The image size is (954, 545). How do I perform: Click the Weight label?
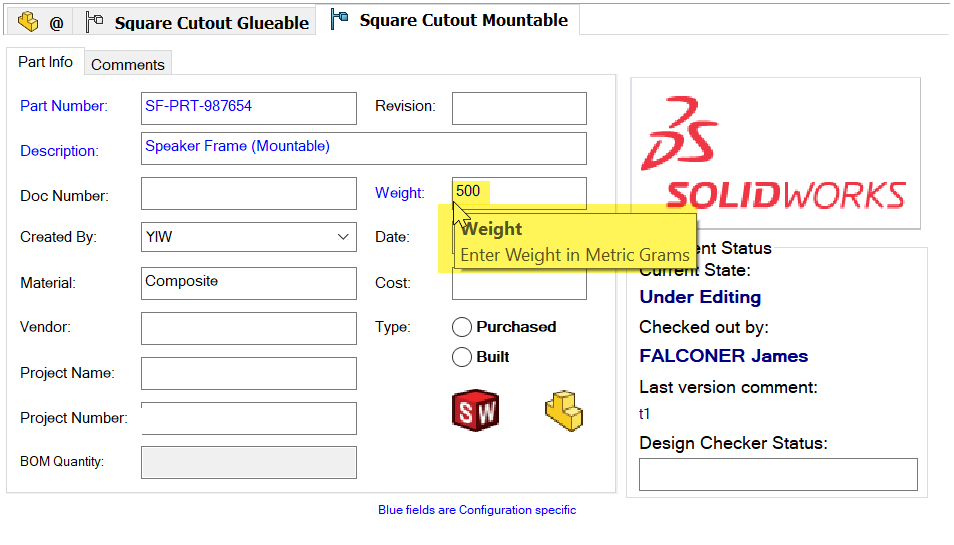[x=400, y=193]
